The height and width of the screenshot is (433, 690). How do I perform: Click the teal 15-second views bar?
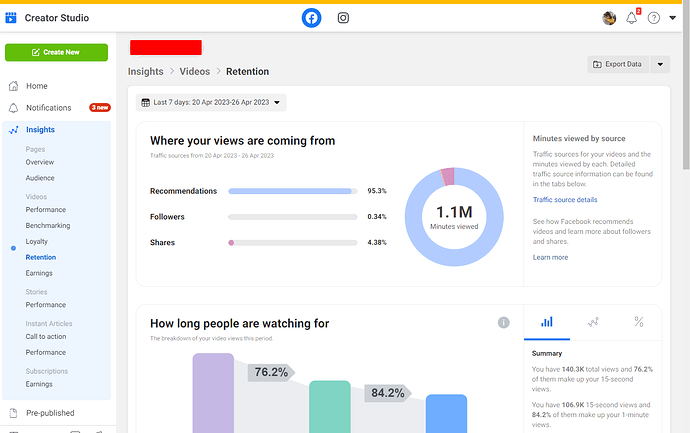tap(330, 407)
